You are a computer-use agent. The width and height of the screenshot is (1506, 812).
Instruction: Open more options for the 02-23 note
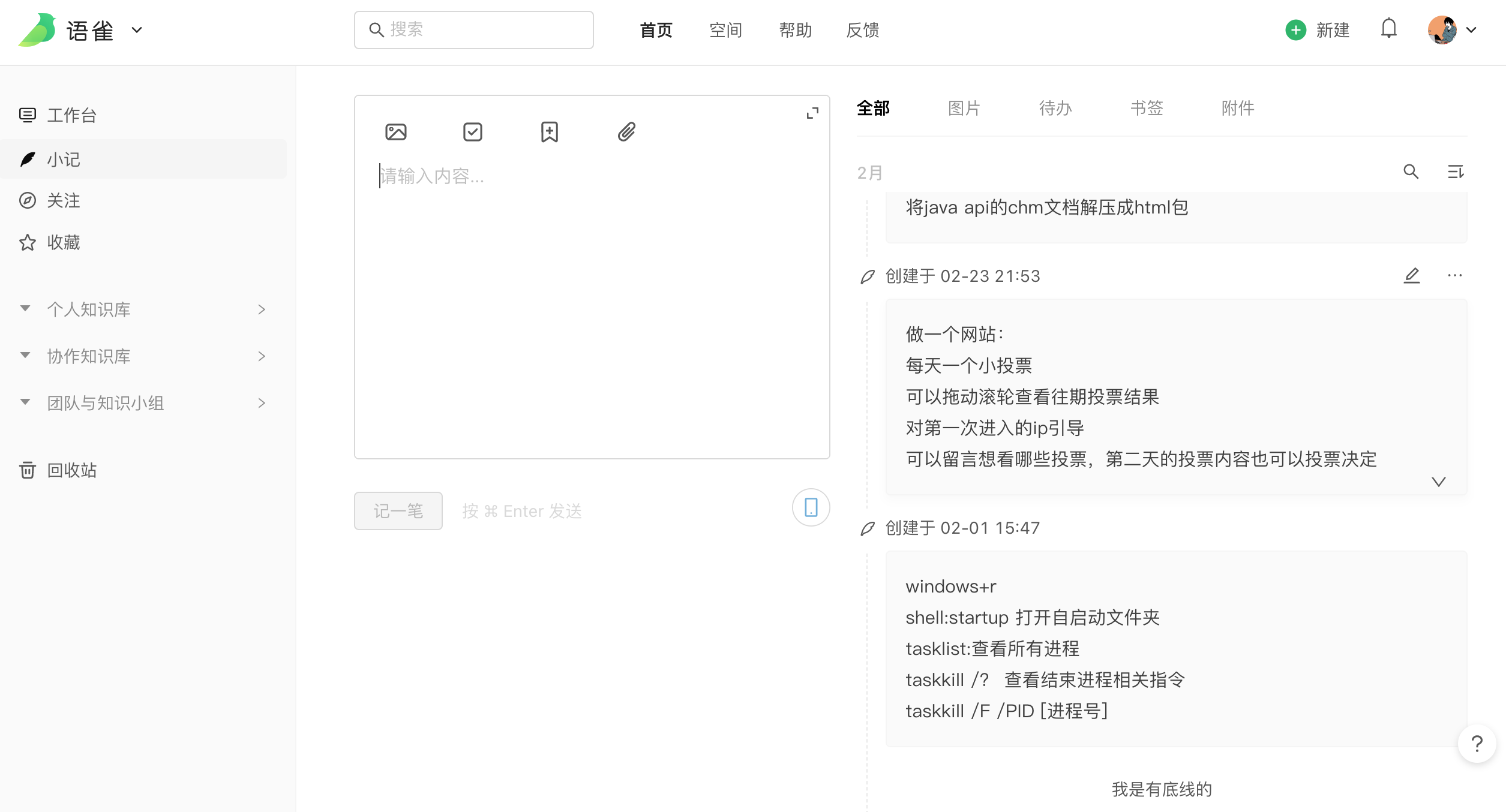pyautogui.click(x=1455, y=276)
